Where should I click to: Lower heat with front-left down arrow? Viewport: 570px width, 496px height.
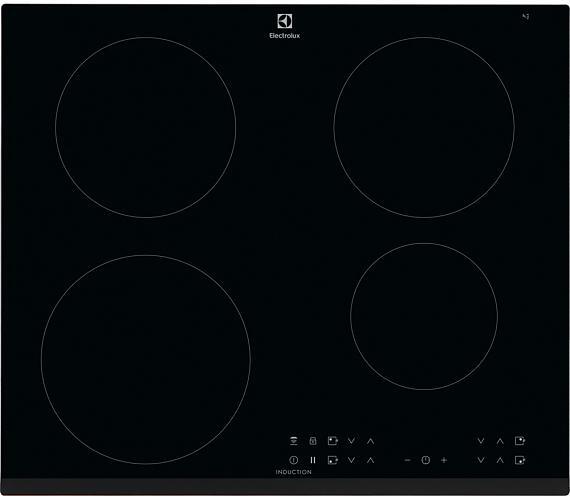(x=351, y=460)
